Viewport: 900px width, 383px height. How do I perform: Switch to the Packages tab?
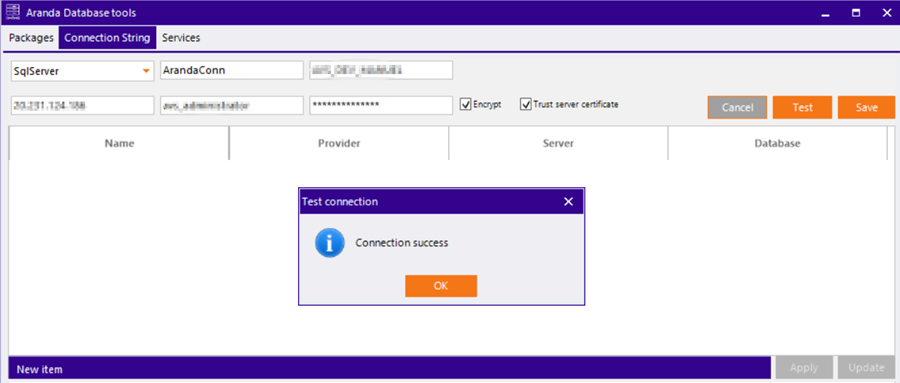pos(31,38)
